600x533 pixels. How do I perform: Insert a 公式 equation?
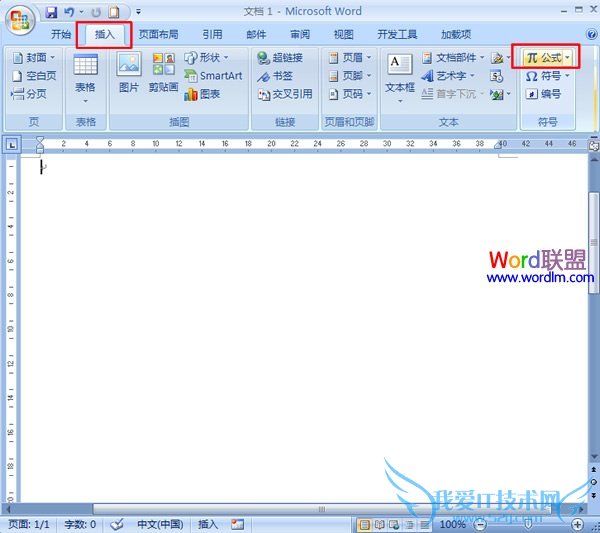coord(543,58)
